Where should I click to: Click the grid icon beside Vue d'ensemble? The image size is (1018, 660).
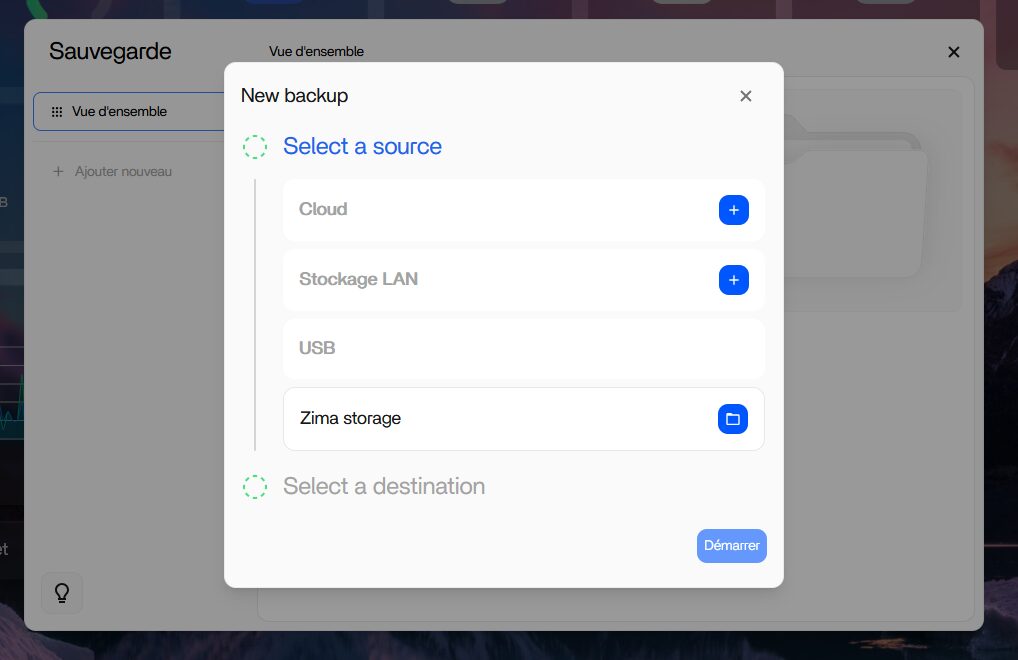[x=57, y=112]
